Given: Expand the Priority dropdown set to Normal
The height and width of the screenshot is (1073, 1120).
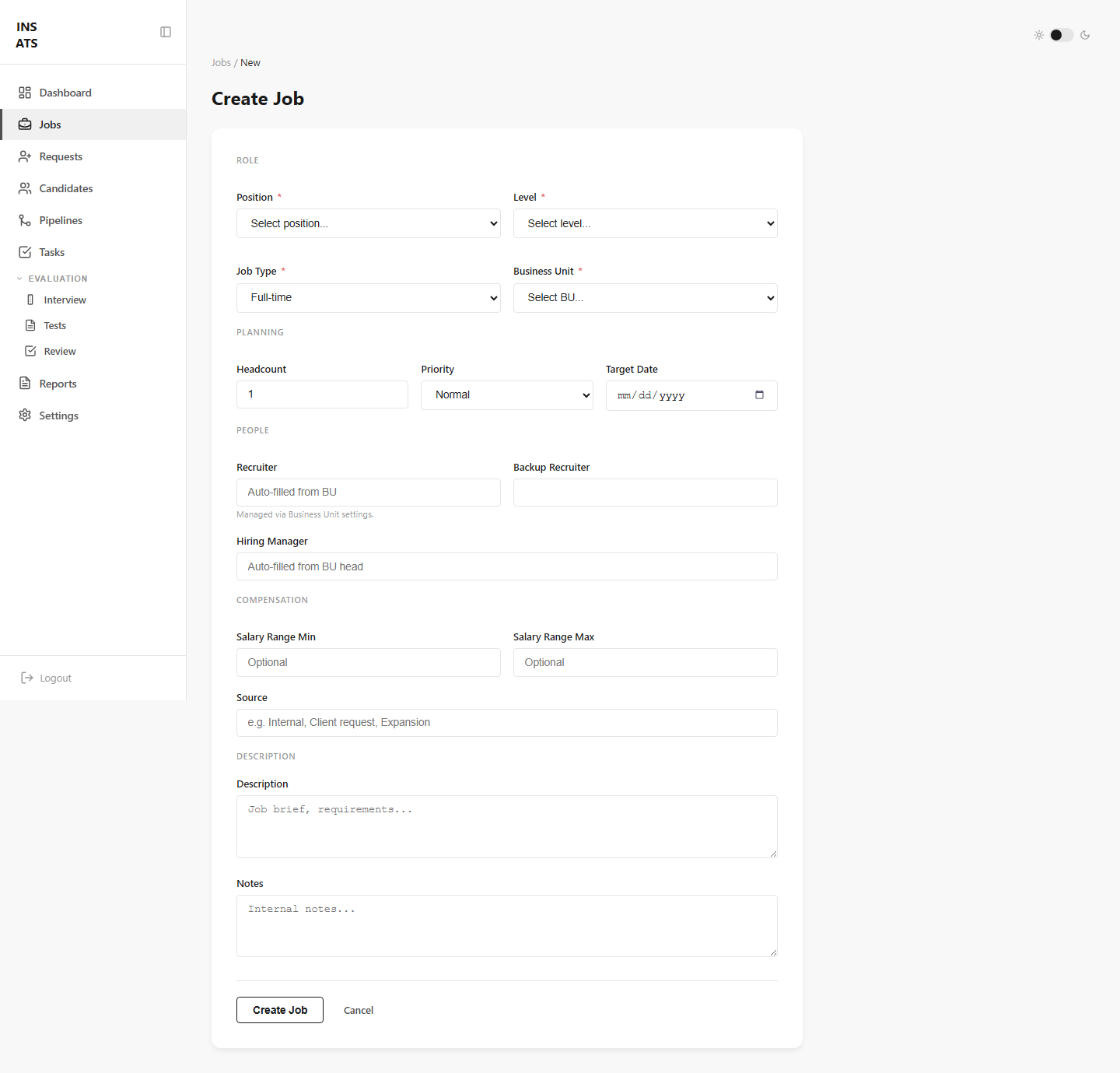Looking at the screenshot, I should 507,395.
